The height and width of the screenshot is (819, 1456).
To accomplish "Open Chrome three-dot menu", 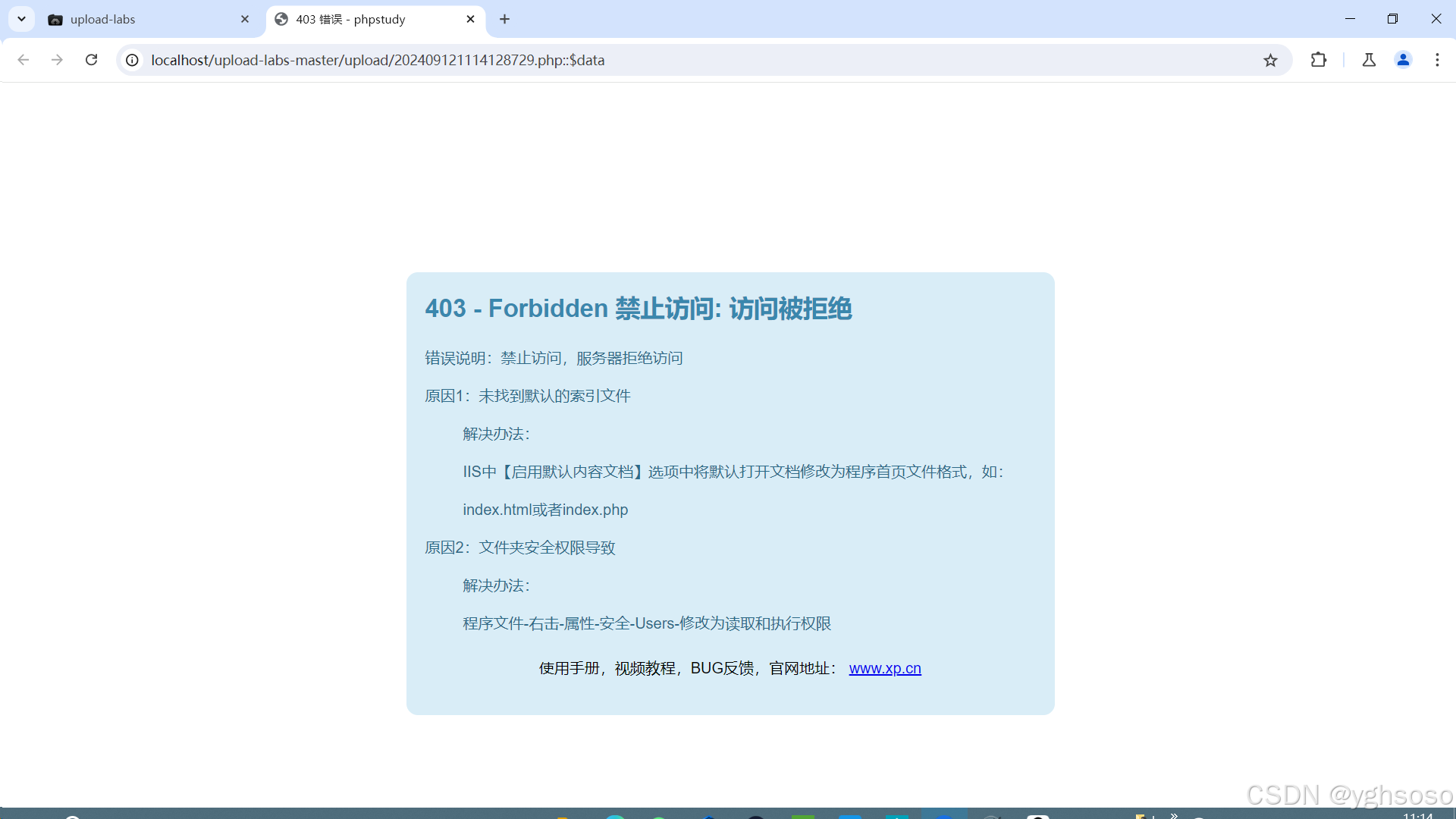I will (1437, 60).
